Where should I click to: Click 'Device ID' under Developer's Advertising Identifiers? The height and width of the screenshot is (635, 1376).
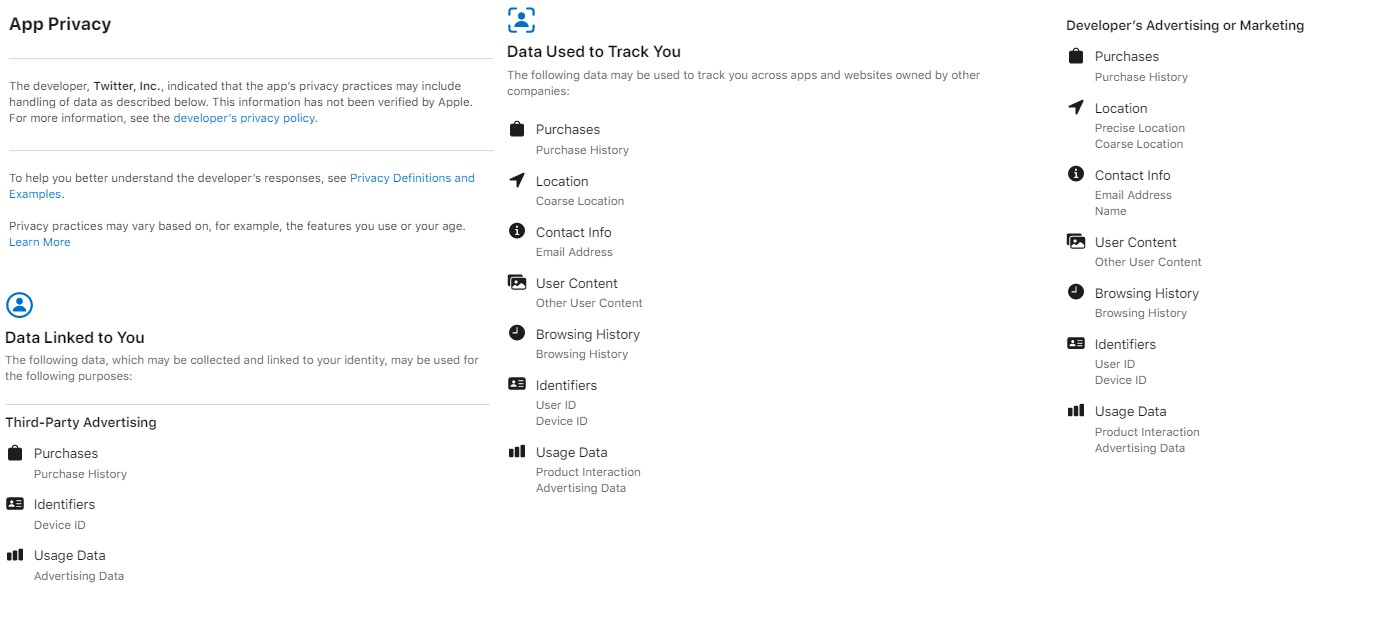pos(1121,380)
